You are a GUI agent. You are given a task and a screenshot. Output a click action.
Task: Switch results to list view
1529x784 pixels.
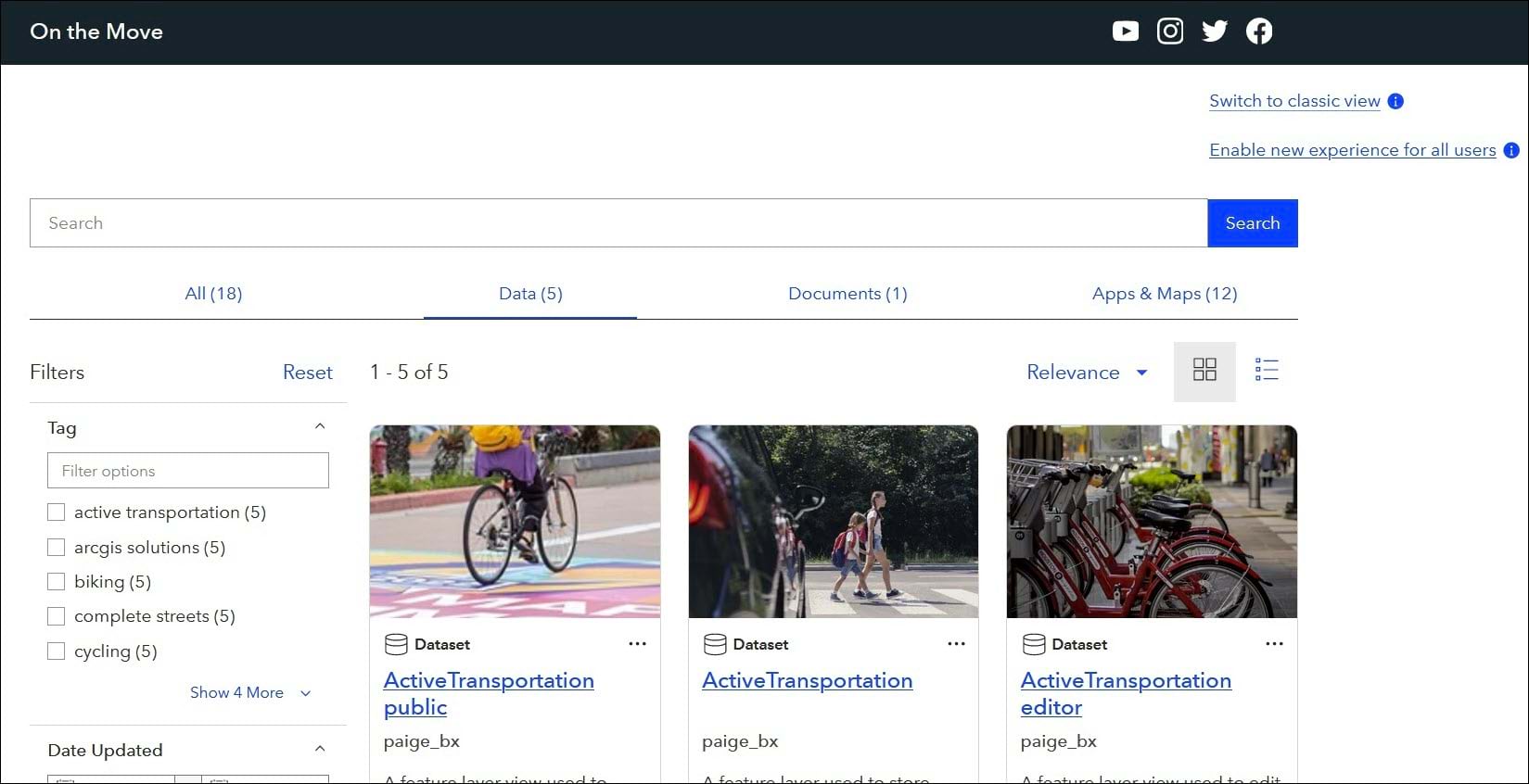tap(1267, 371)
